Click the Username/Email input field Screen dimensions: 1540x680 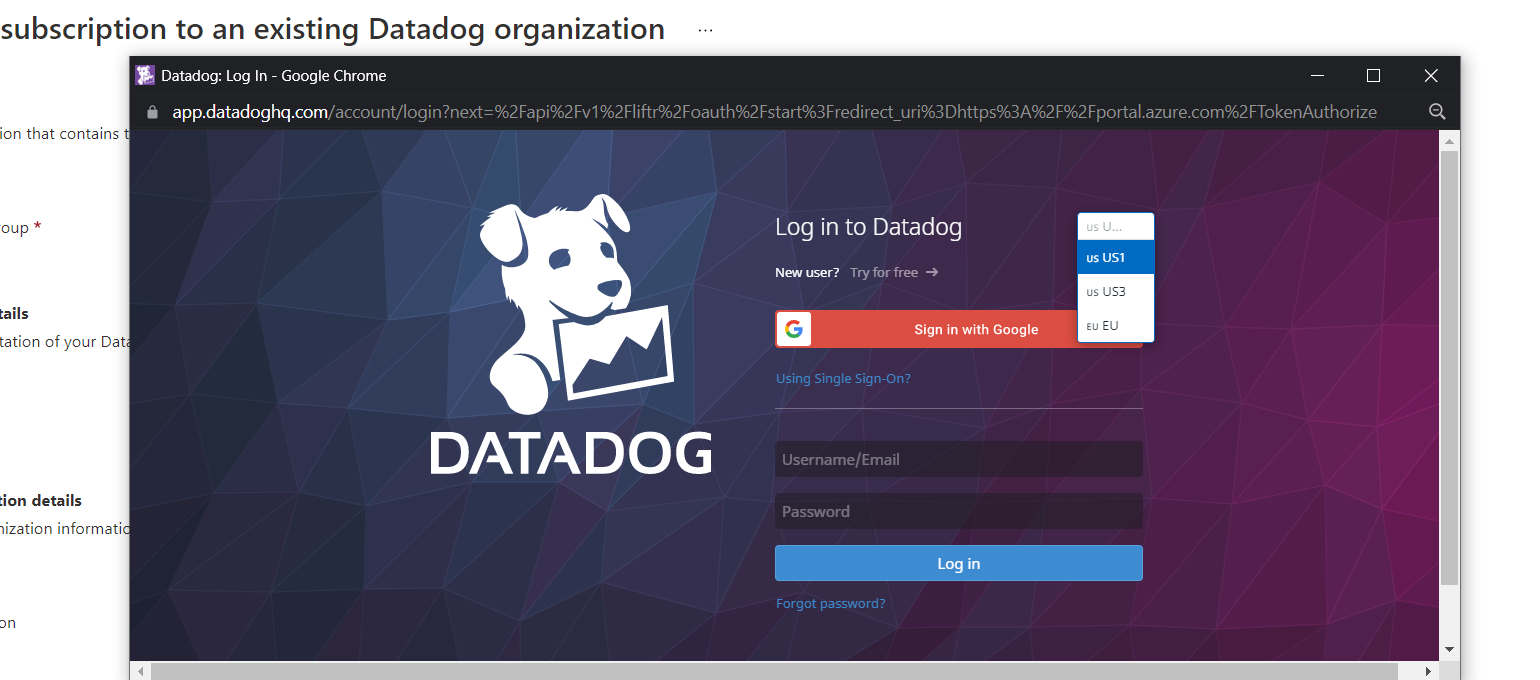pyautogui.click(x=957, y=459)
